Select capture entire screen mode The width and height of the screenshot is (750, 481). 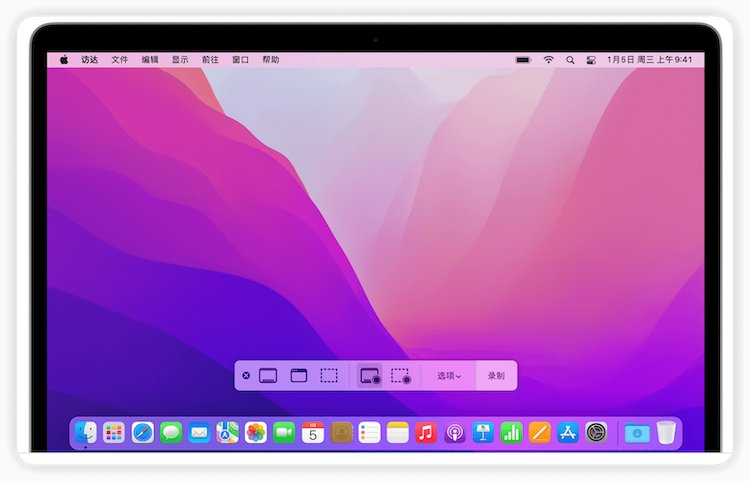pyautogui.click(x=267, y=376)
